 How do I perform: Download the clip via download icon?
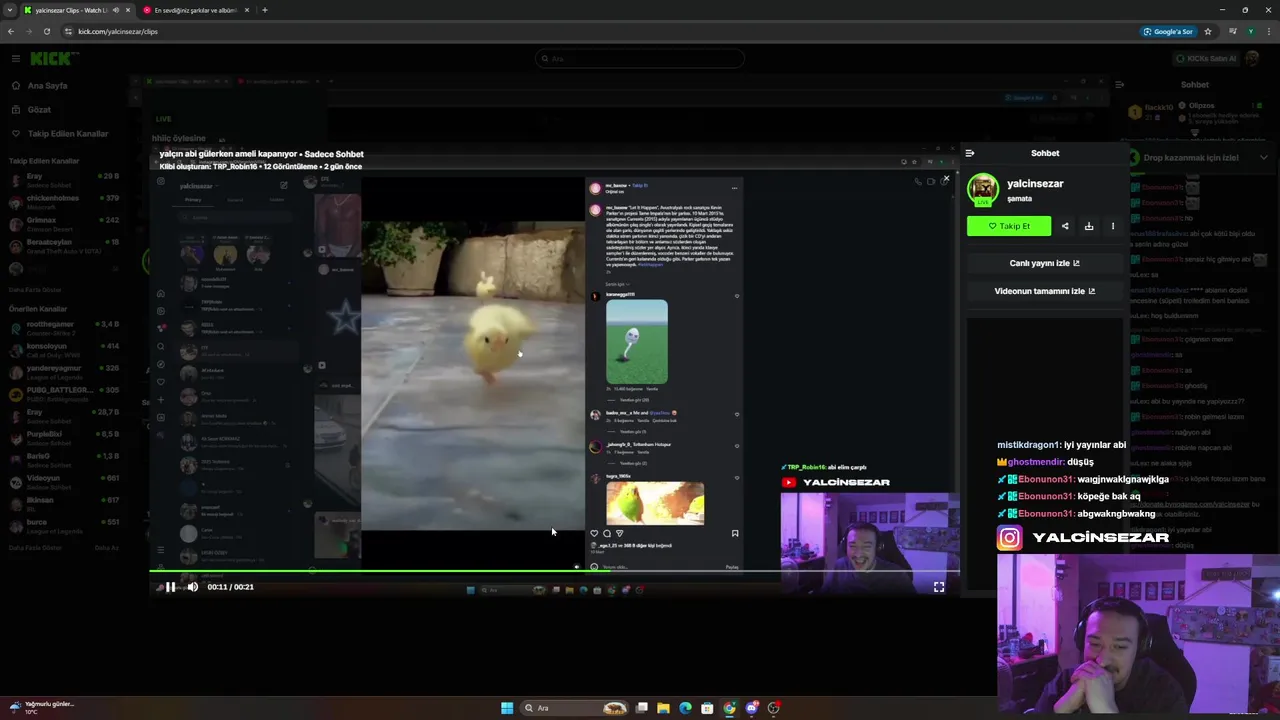(x=1089, y=226)
